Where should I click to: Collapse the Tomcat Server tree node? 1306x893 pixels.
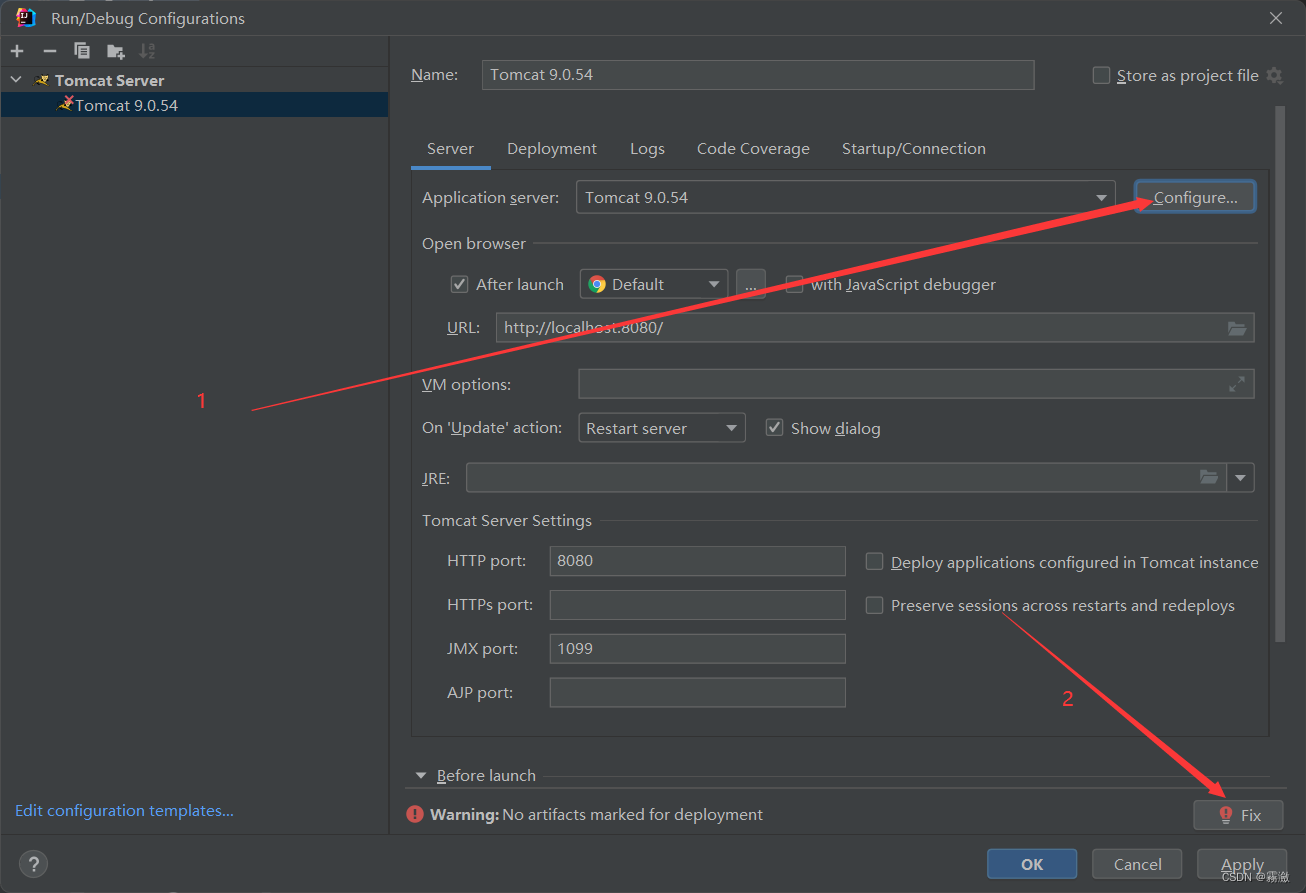[16, 80]
